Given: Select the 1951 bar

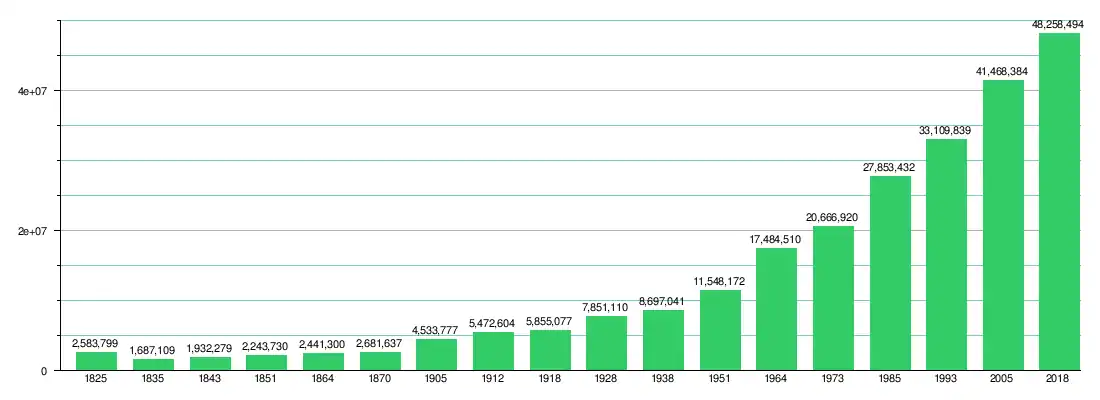Looking at the screenshot, I should click(720, 330).
